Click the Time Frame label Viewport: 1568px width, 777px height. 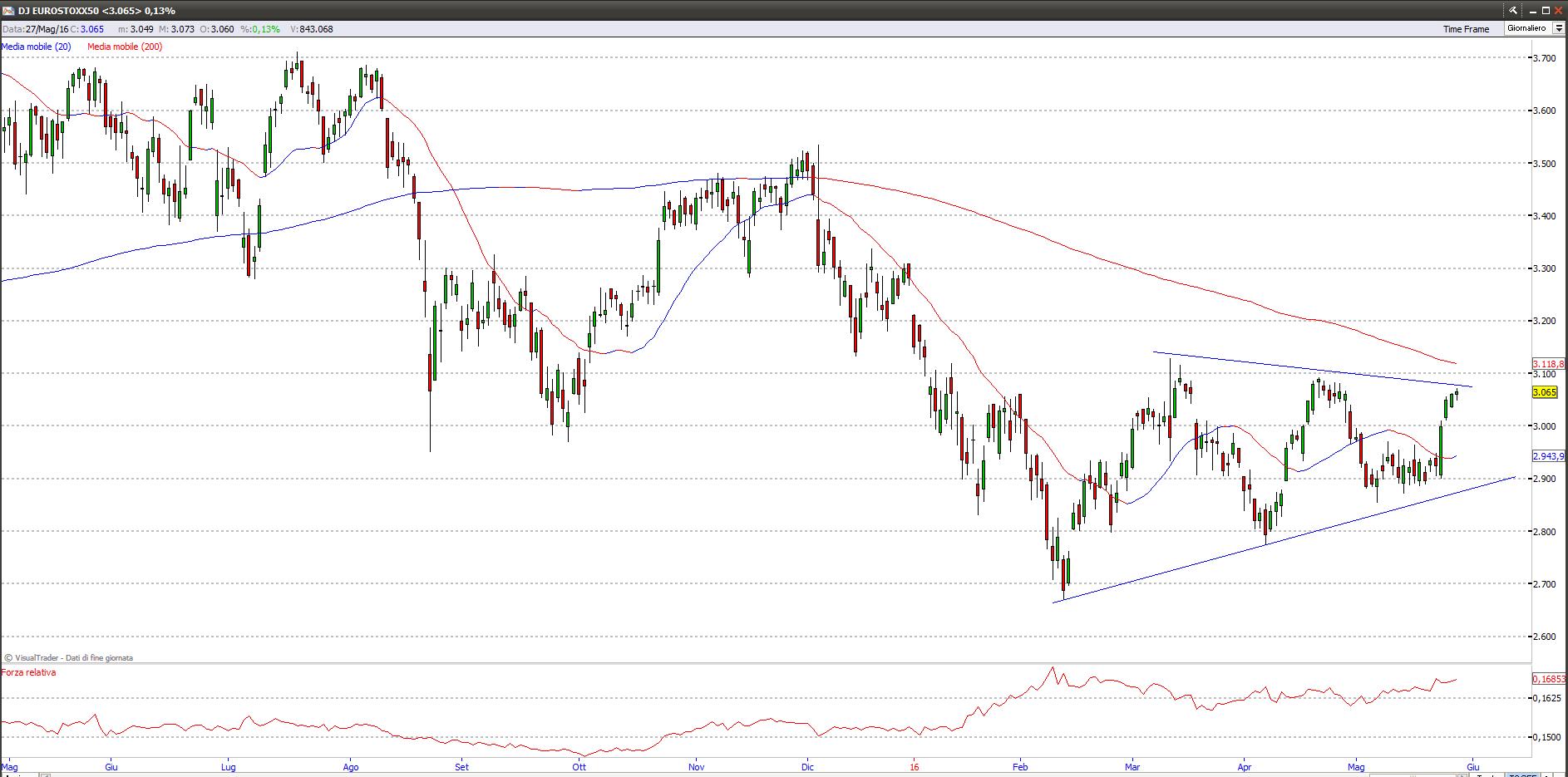1466,29
